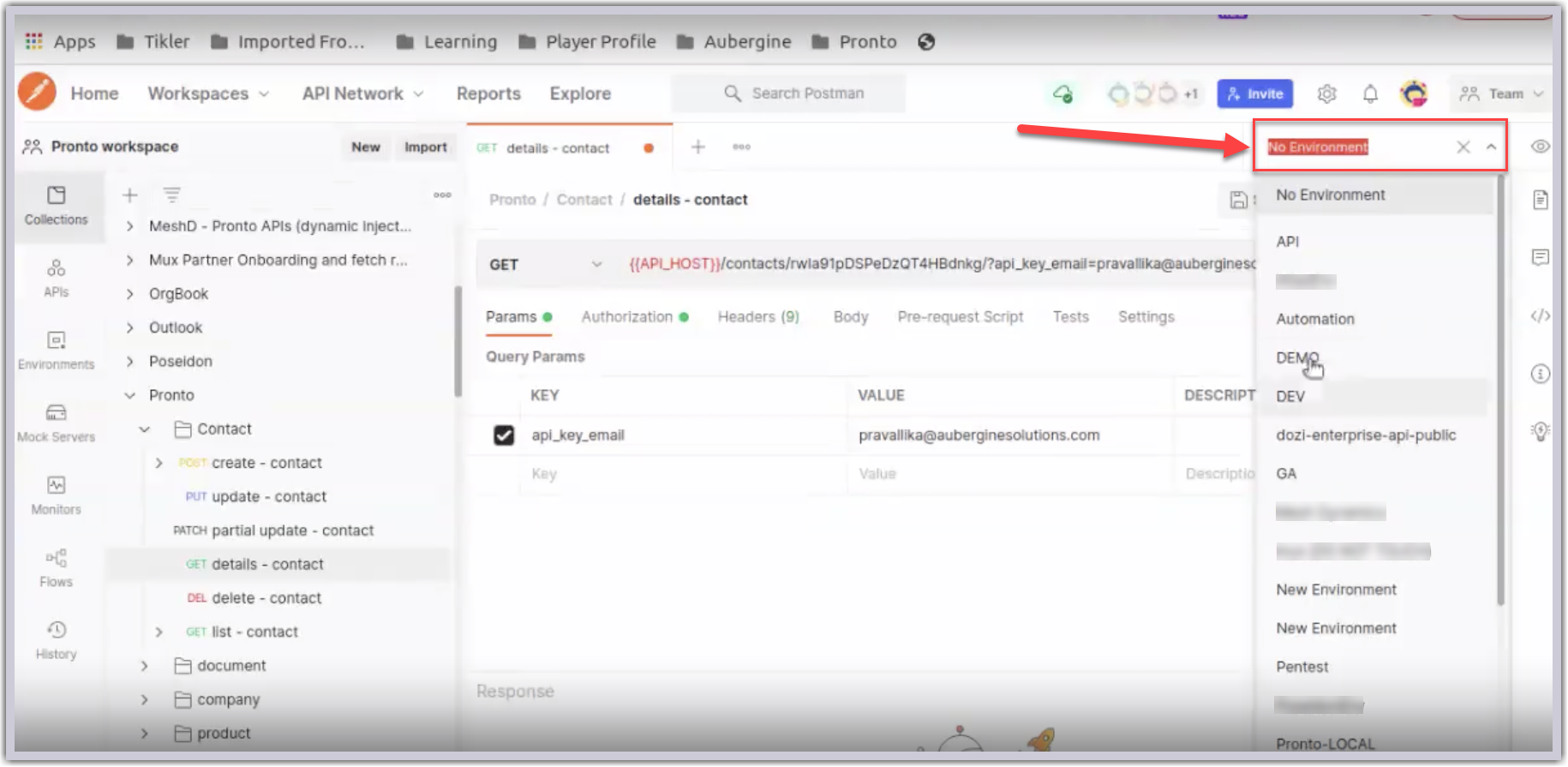Switch to the Body tab
The height and width of the screenshot is (767, 1568).
click(x=851, y=317)
